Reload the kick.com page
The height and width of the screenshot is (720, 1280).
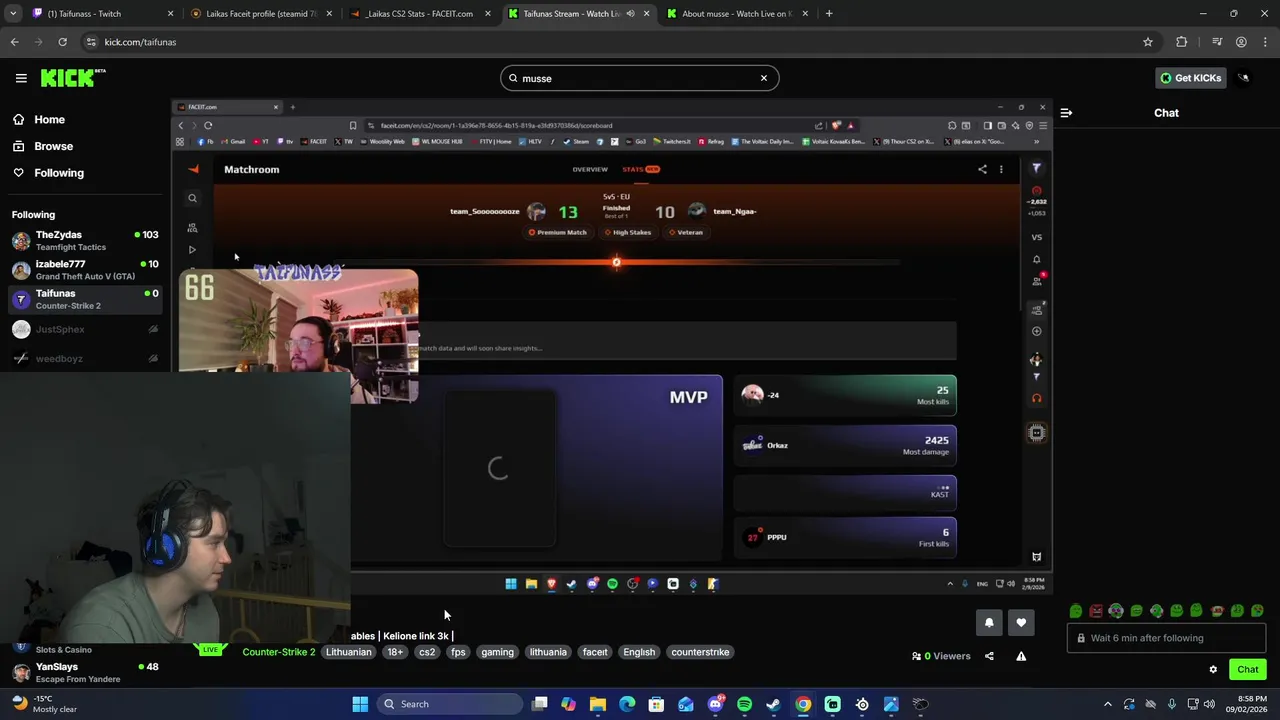click(62, 42)
